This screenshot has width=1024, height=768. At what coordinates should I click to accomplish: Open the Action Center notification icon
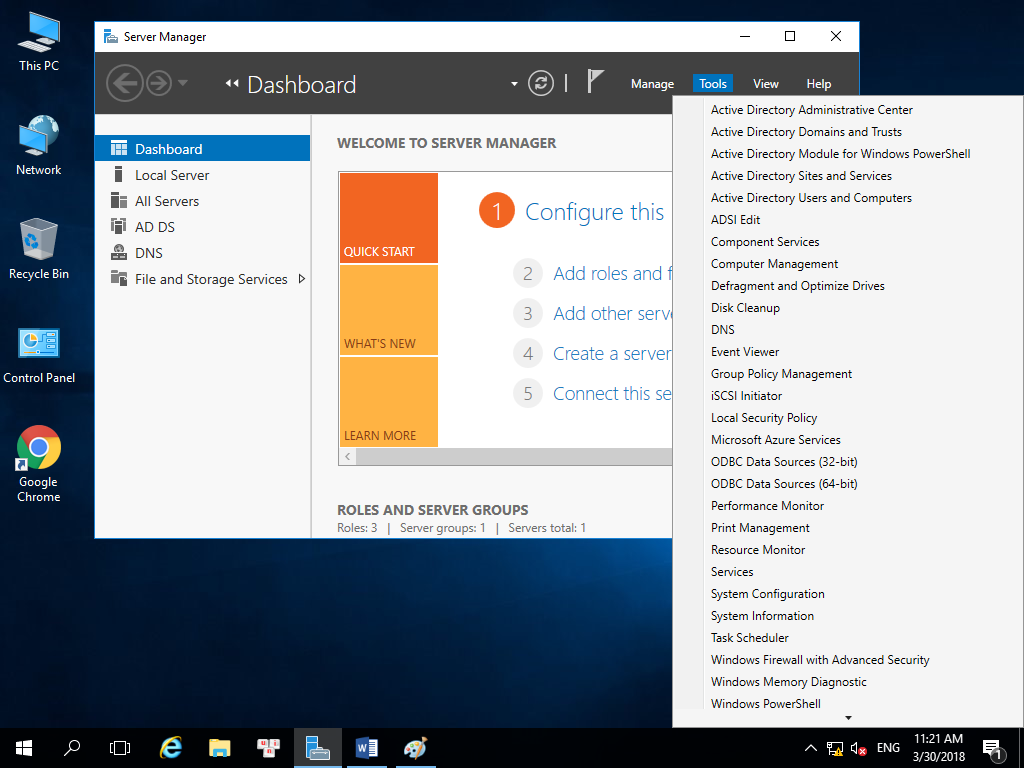pyautogui.click(x=993, y=748)
